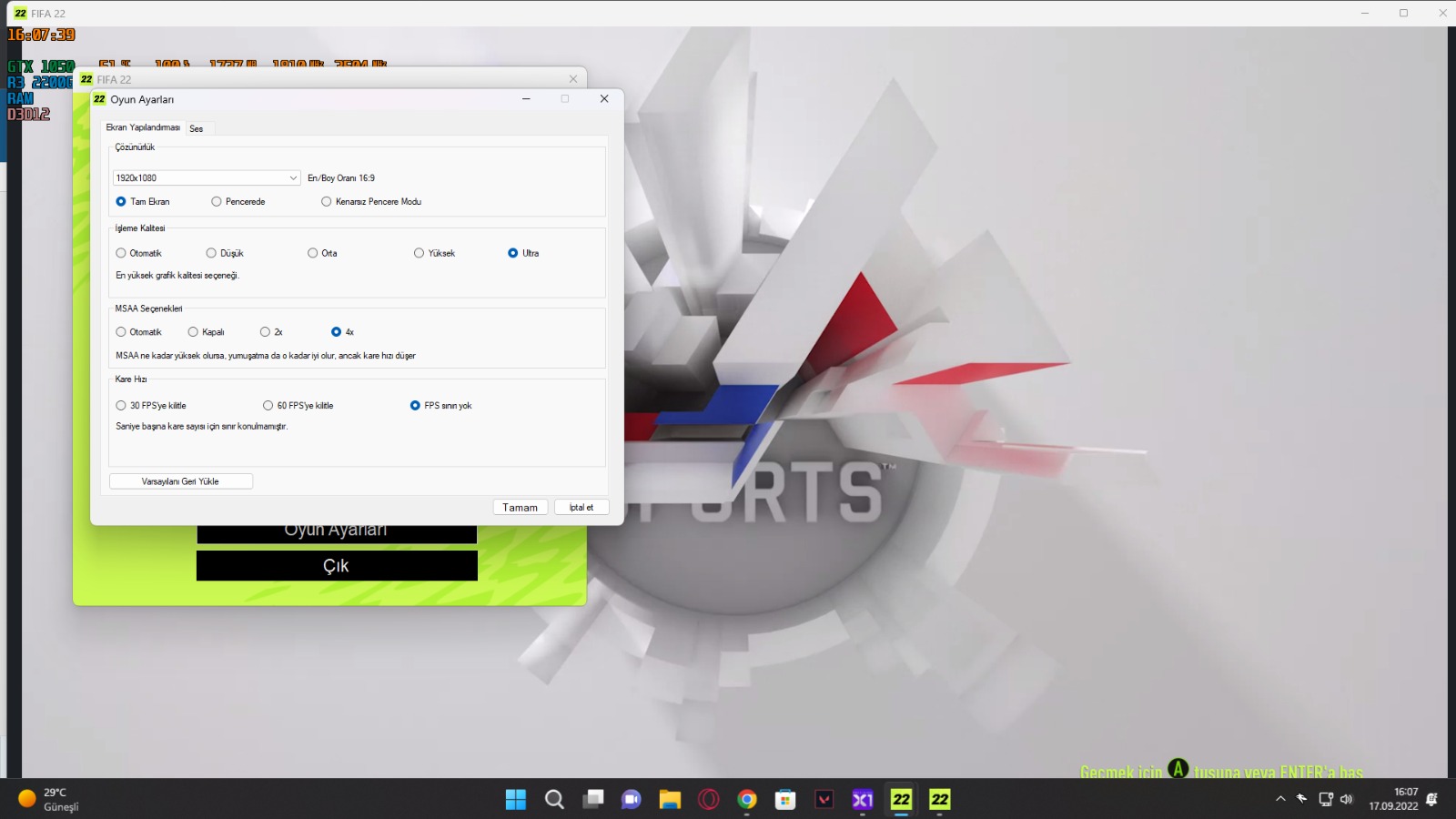Switch to the Ekran Yapılandırması tab
The width and height of the screenshot is (1456, 819).
[143, 128]
